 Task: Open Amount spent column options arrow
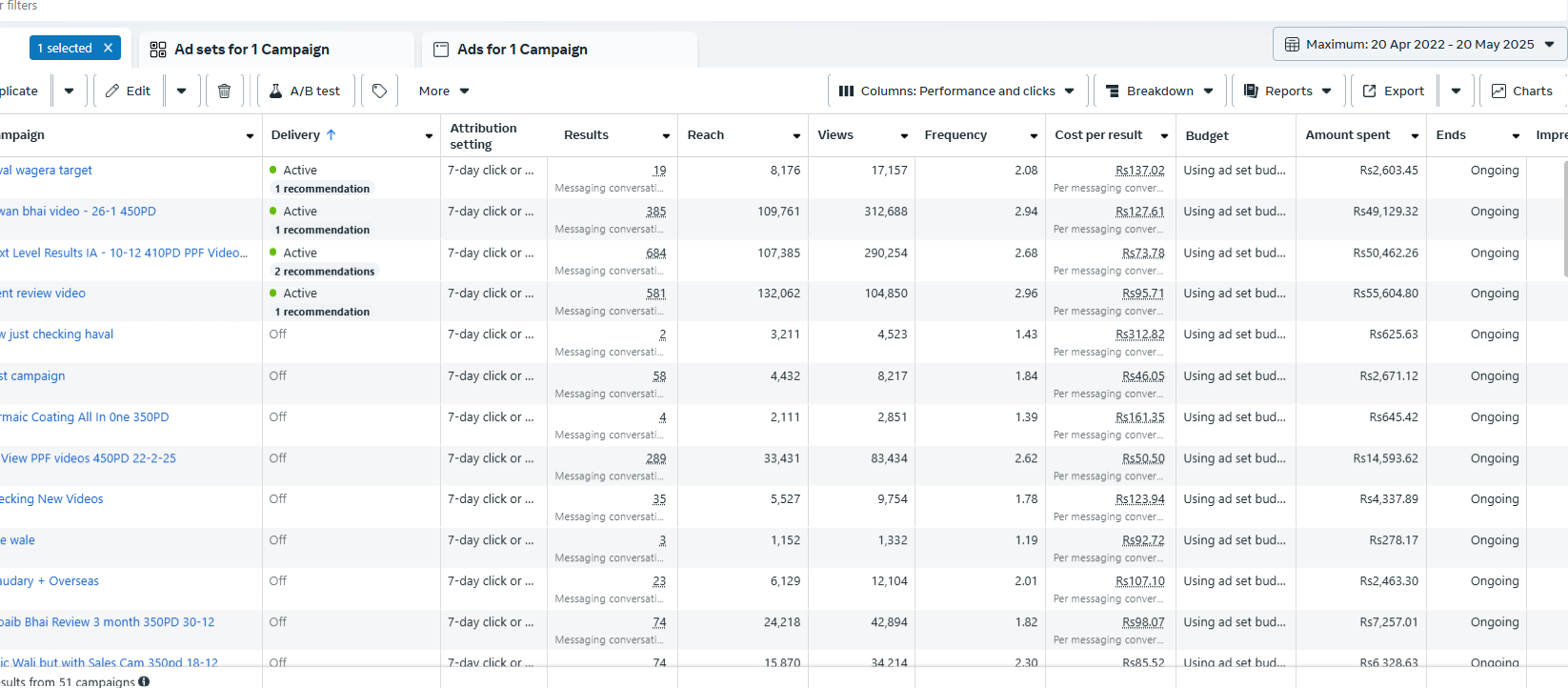click(x=1415, y=136)
